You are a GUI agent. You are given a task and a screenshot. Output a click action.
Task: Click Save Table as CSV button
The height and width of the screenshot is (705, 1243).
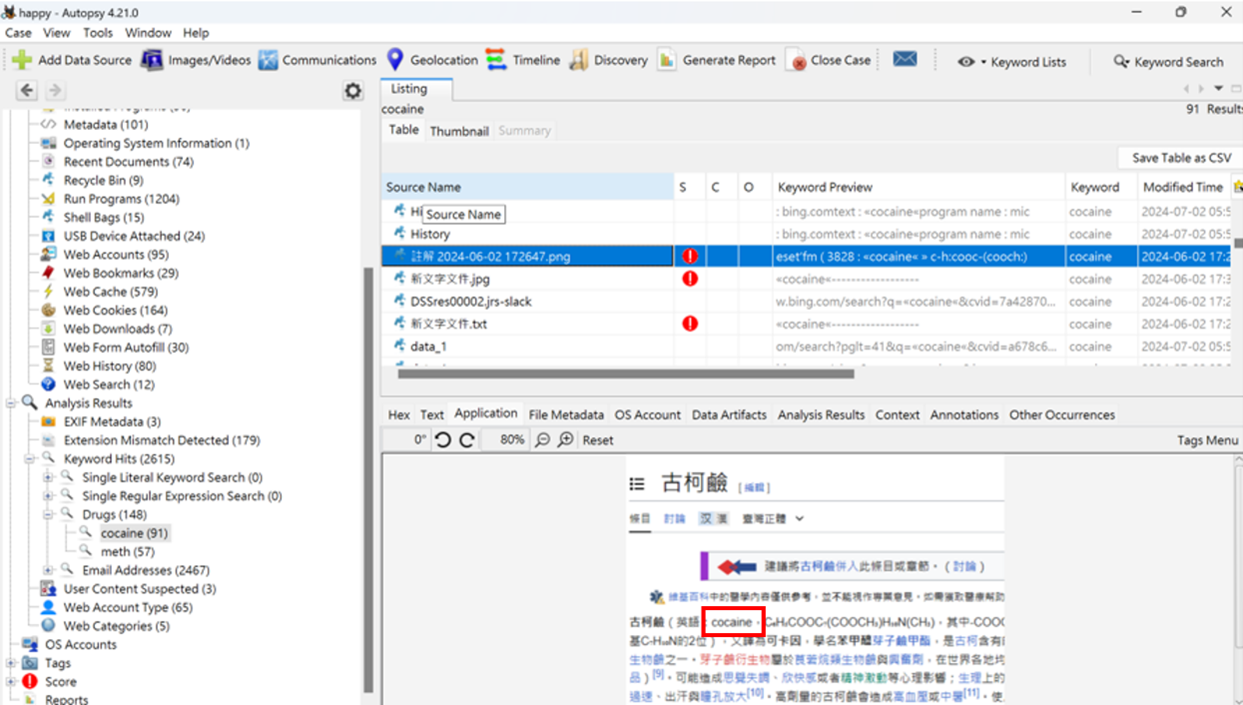(1181, 158)
